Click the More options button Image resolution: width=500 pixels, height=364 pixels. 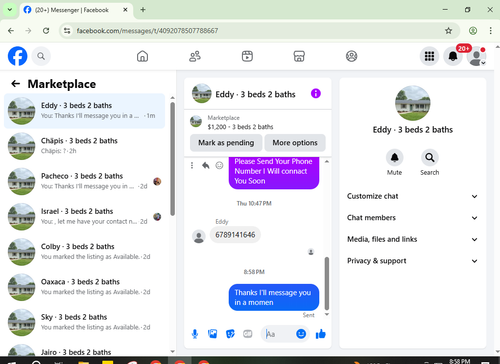point(295,143)
